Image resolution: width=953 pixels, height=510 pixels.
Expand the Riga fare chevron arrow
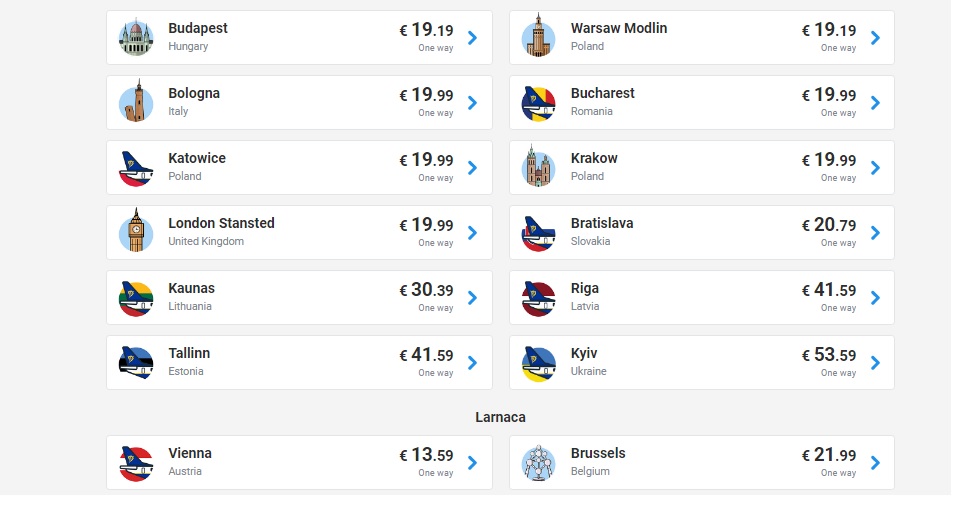[875, 298]
